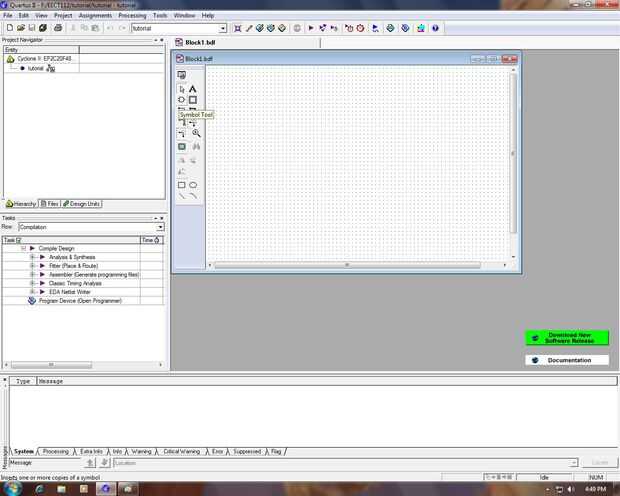Choose the Rectangle drawing tool
The width and height of the screenshot is (620, 496).
coord(181,185)
